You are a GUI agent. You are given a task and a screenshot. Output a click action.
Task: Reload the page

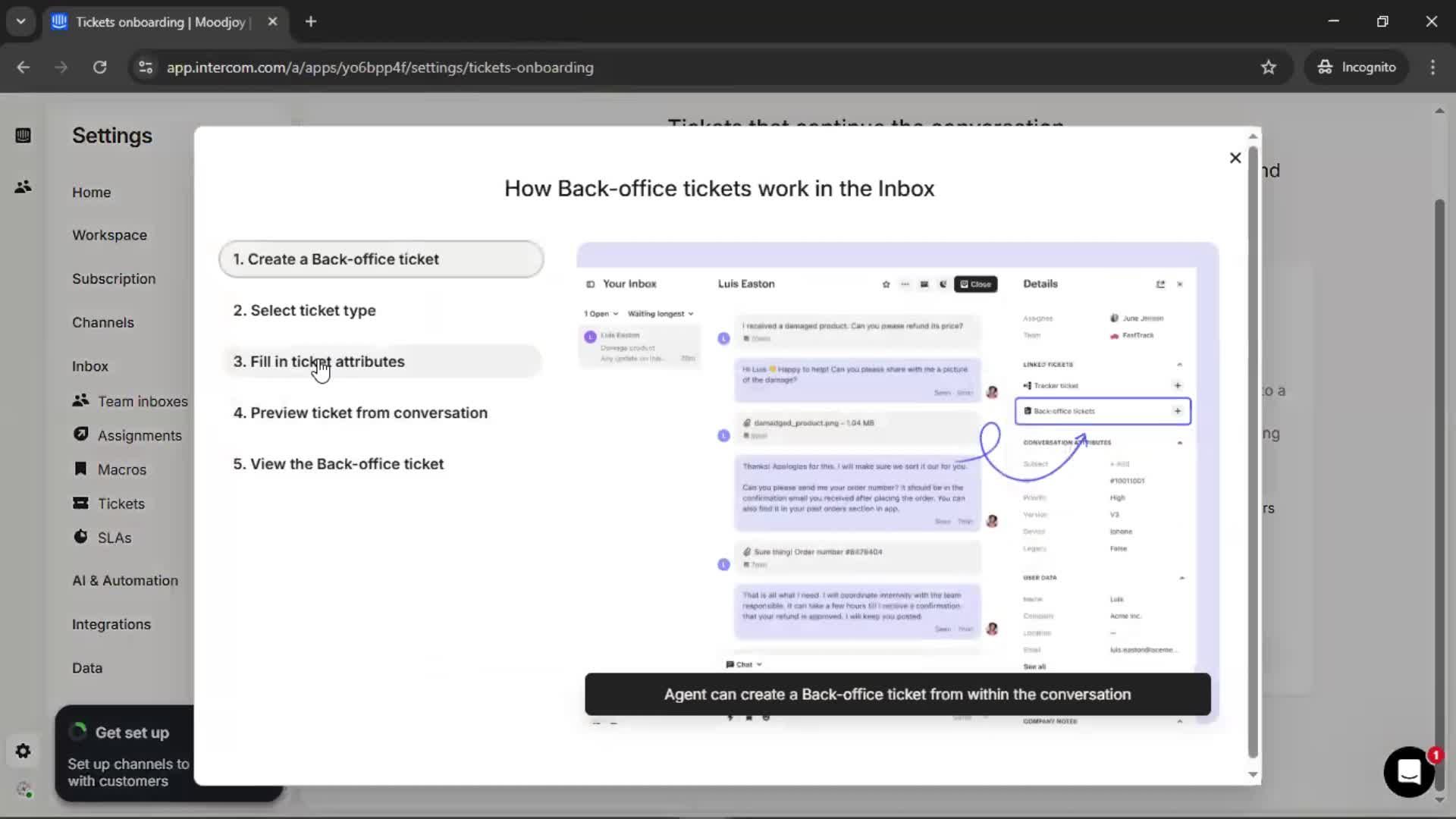coord(100,67)
